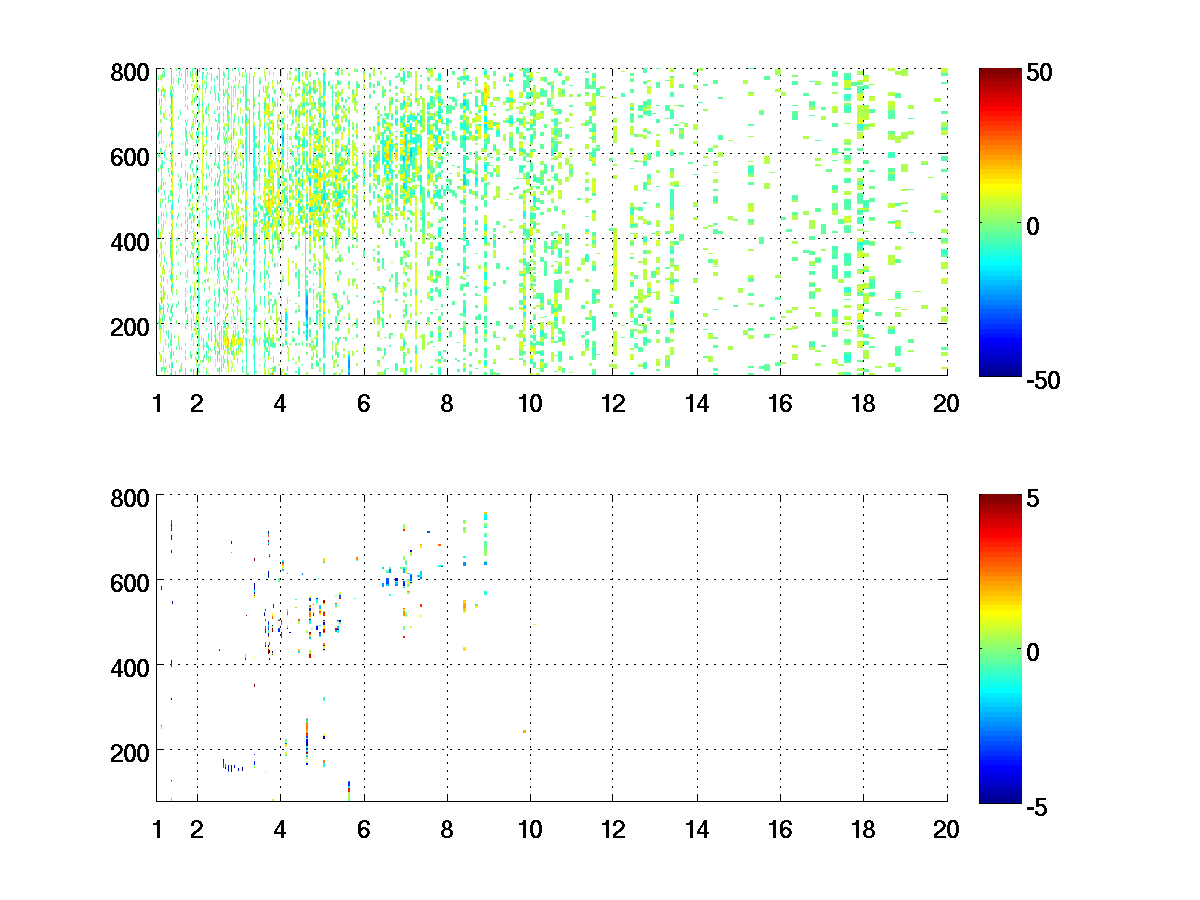Click x-axis tick '16' under upper plot
The width and height of the screenshot is (1200, 900).
tap(780, 404)
